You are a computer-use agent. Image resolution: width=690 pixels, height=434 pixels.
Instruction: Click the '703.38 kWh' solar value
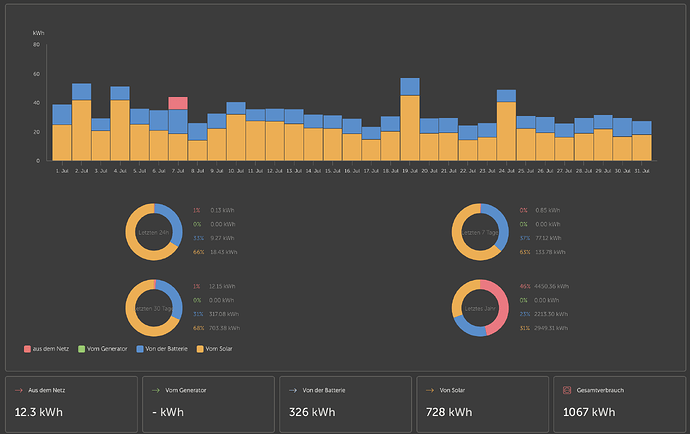224,328
